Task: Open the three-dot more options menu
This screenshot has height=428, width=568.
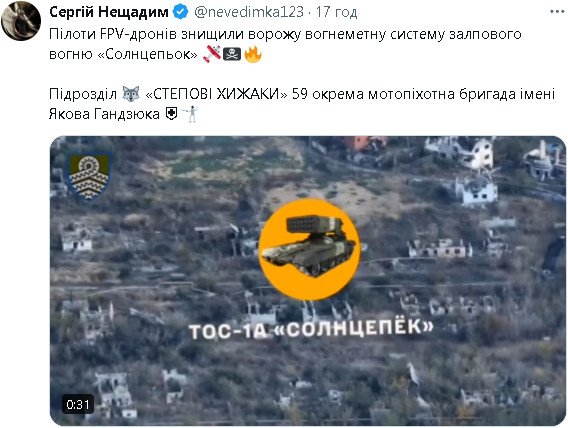Action: 557,12
